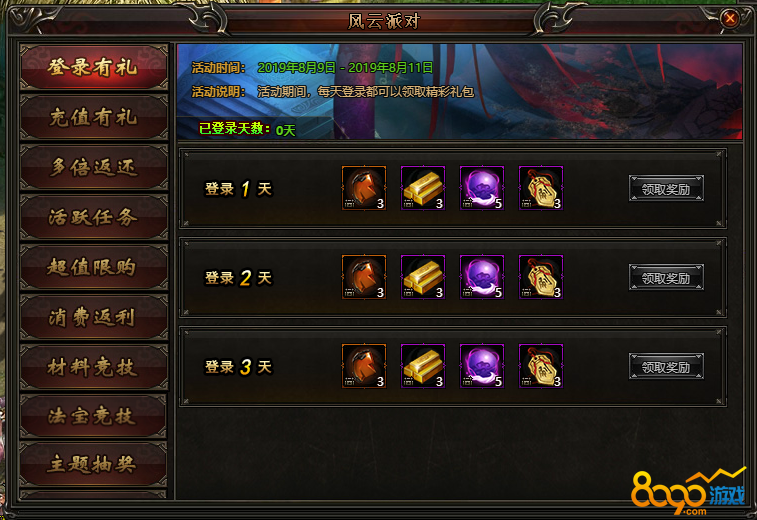Open the 活跃任务 tab
This screenshot has width=757, height=520.
[x=94, y=217]
